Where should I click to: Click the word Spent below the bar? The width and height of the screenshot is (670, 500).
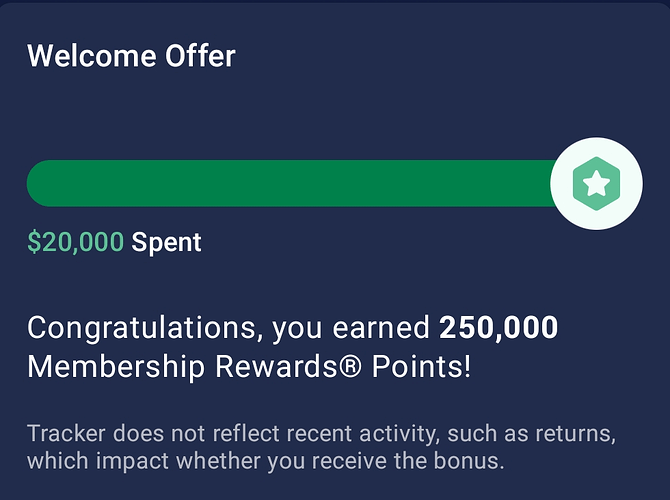[x=167, y=241]
